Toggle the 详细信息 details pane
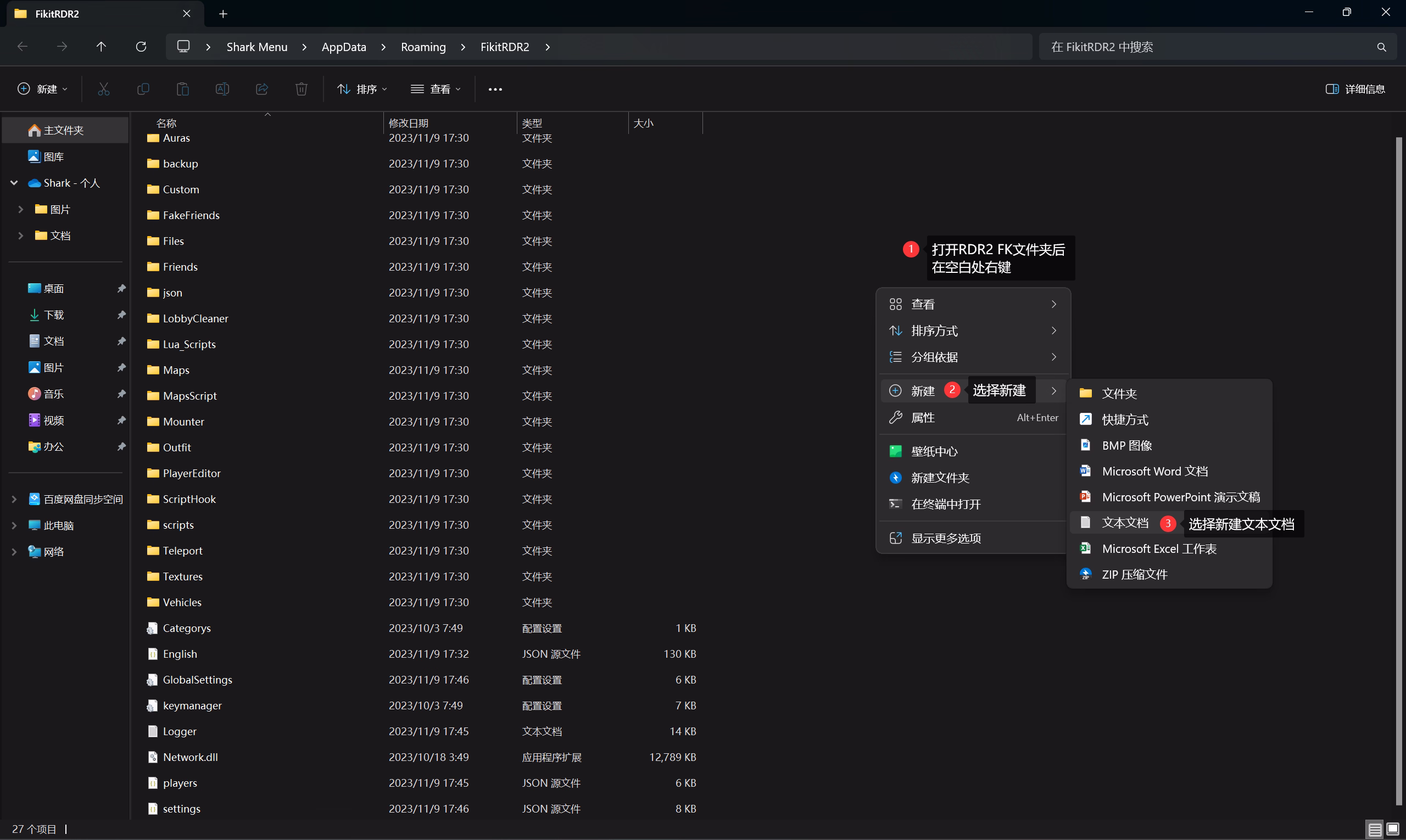Viewport: 1406px width, 840px height. 1355,89
